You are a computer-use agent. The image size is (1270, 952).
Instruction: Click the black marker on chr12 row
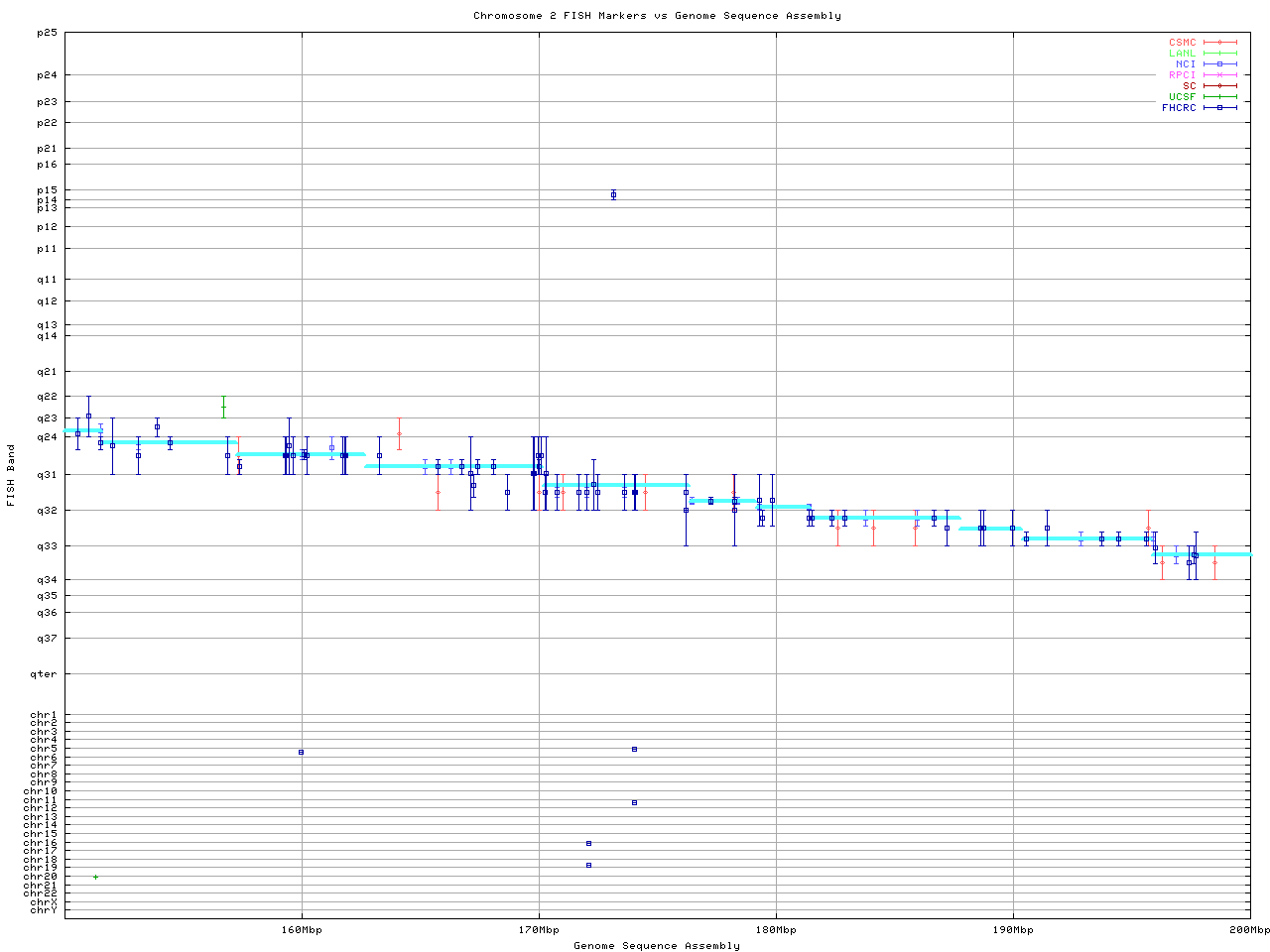[x=634, y=802]
